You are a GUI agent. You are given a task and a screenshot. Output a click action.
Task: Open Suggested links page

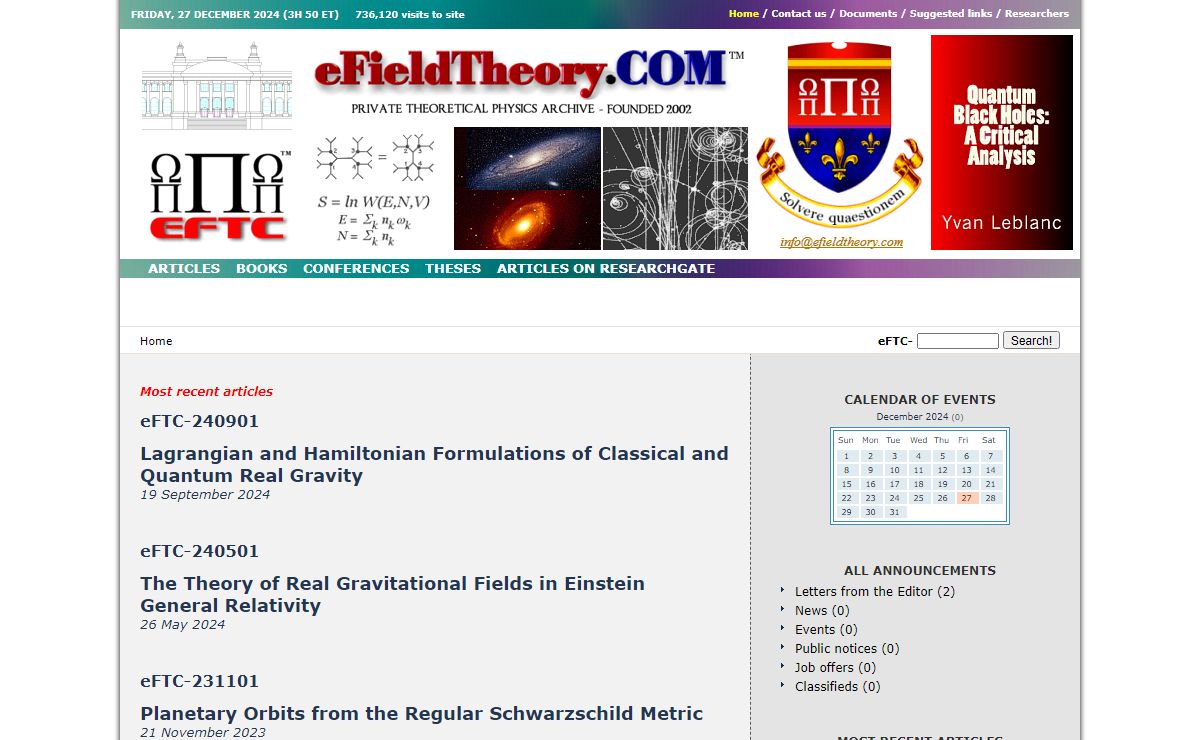click(x=951, y=14)
